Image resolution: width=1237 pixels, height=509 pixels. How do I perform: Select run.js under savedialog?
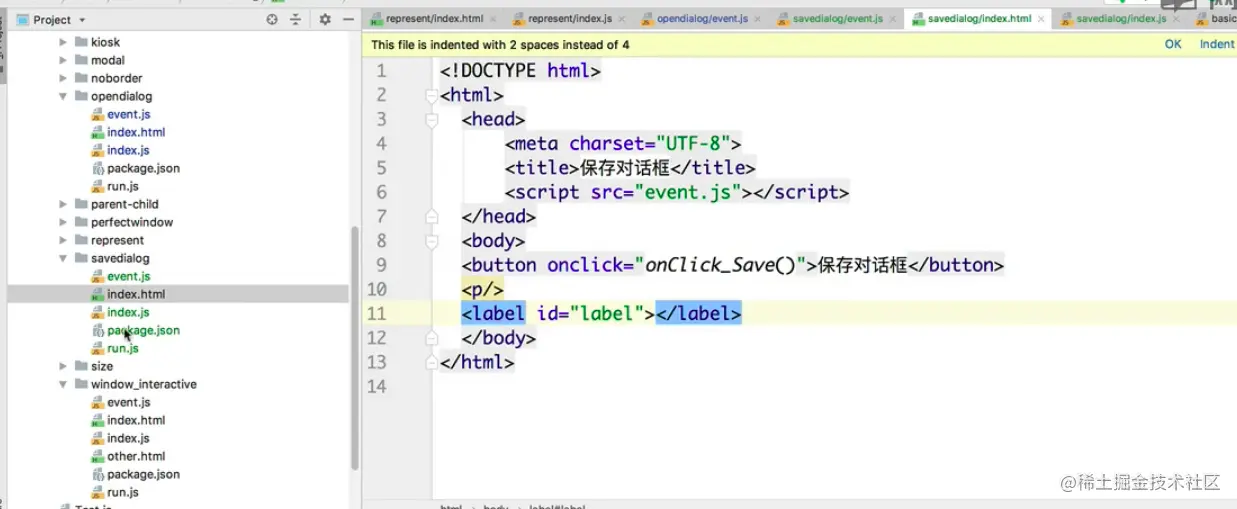[x=122, y=348]
